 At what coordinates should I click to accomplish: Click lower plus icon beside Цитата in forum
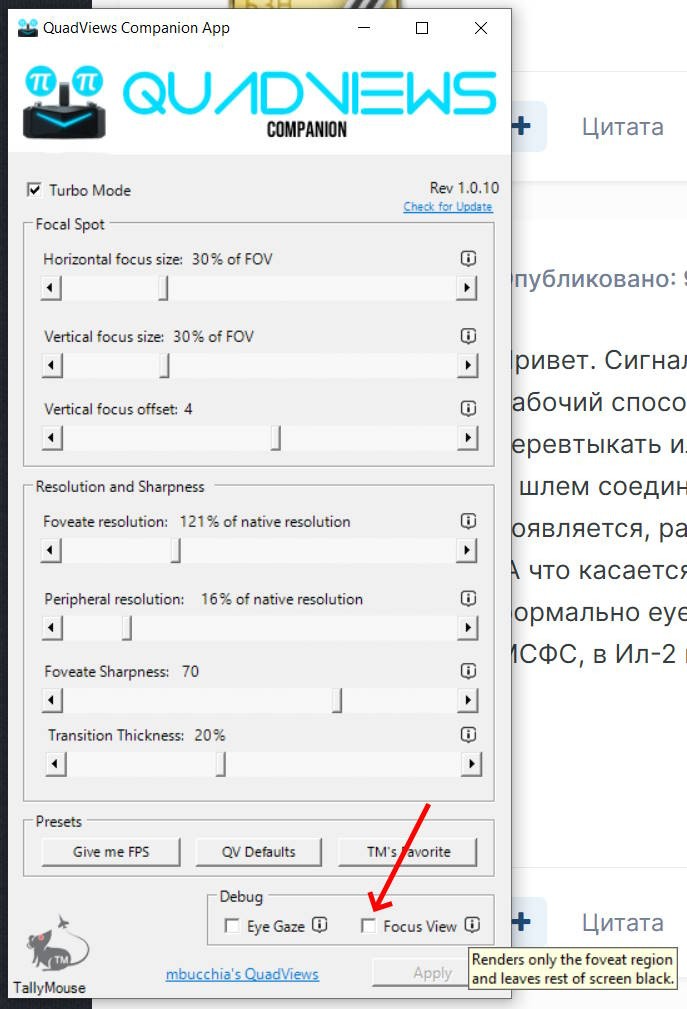coord(522,922)
